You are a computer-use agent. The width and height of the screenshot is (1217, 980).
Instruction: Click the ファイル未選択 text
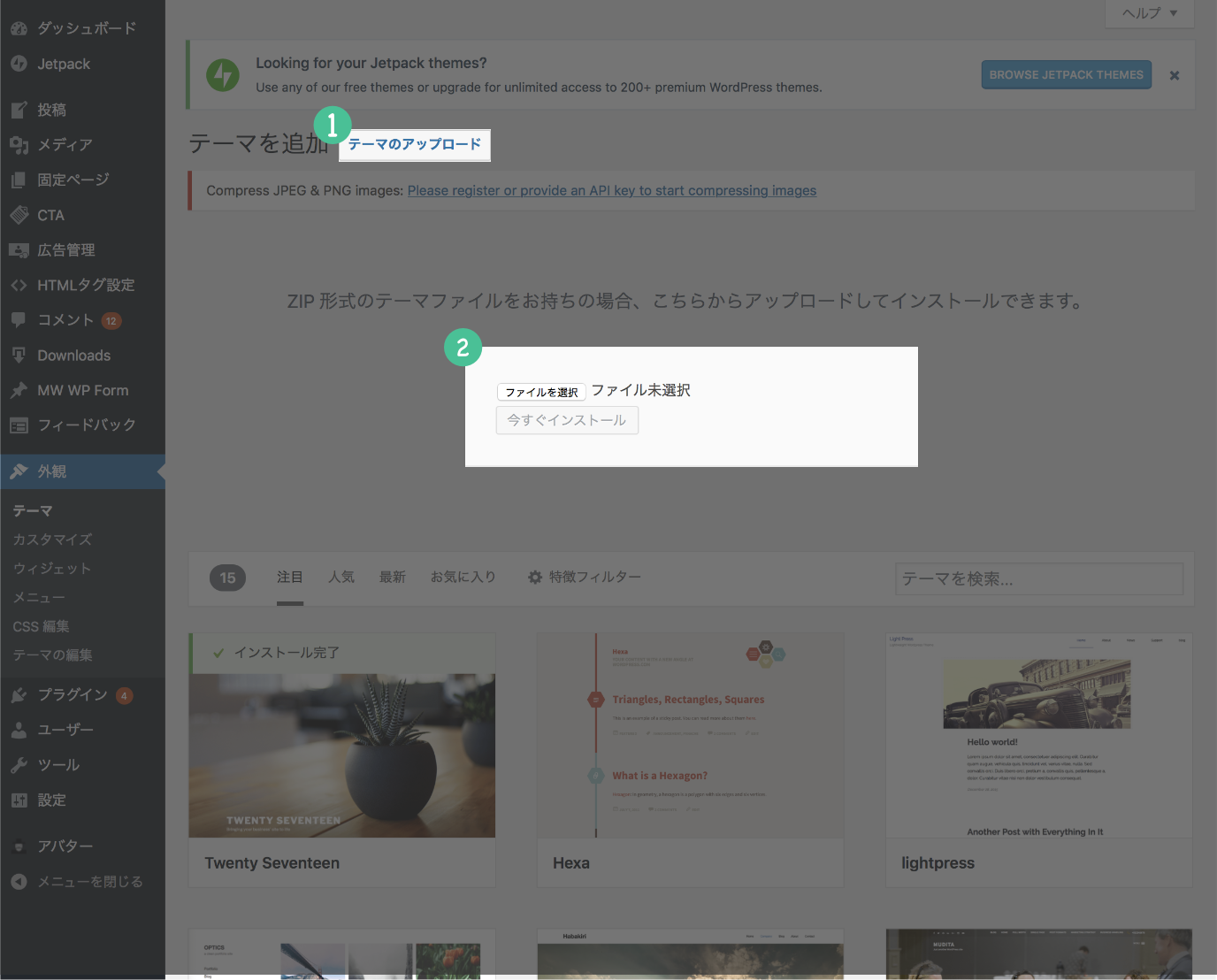pyautogui.click(x=641, y=390)
